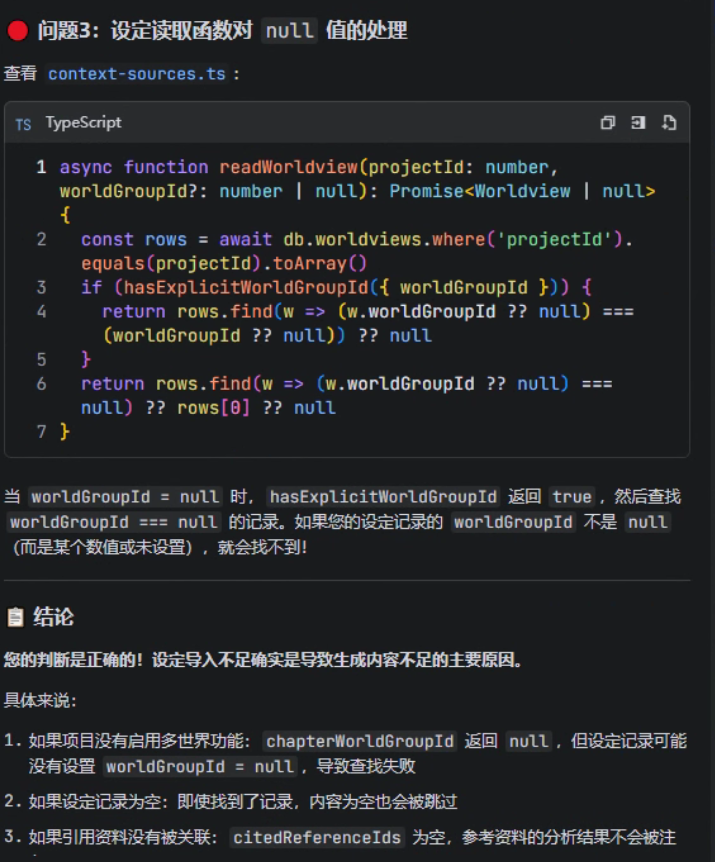Click line number 1 in the code
Image resolution: width=715 pixels, height=862 pixels.
pos(41,167)
